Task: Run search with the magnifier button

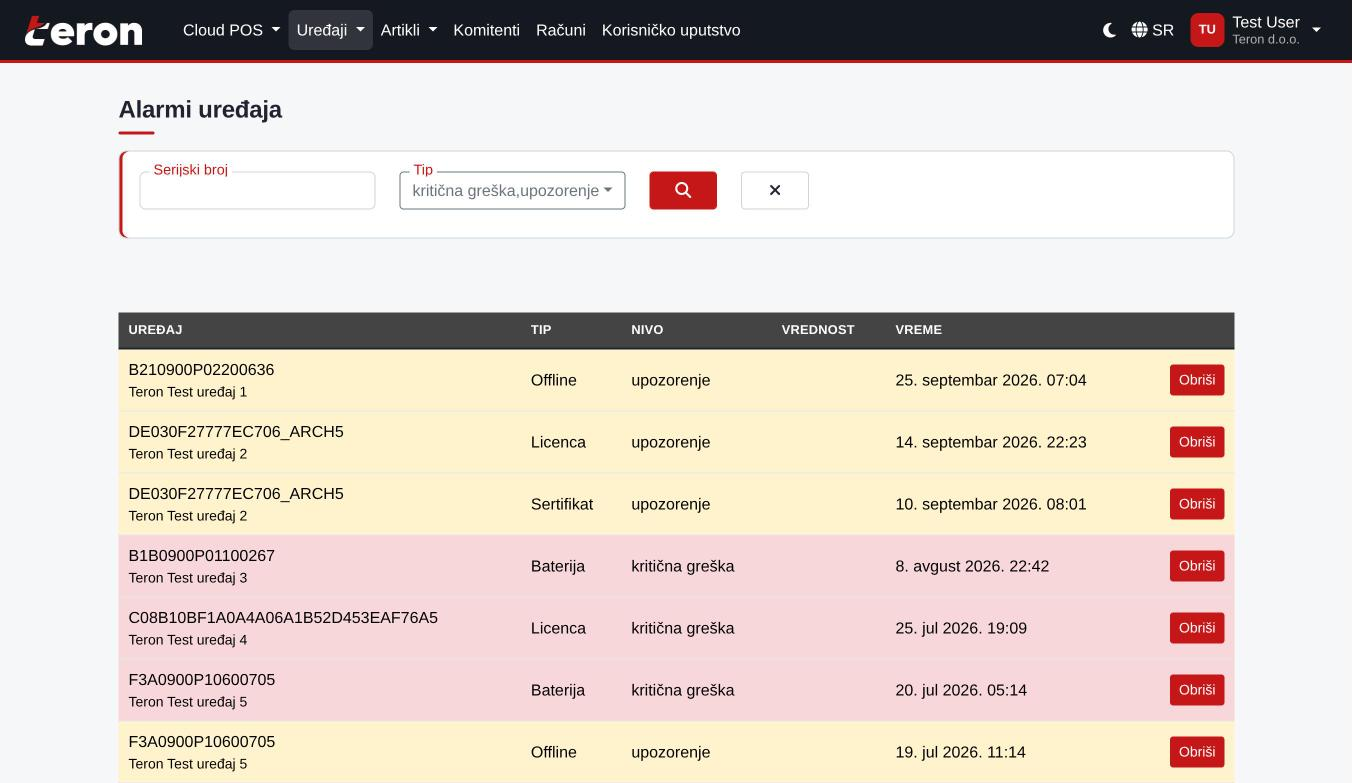Action: click(683, 190)
